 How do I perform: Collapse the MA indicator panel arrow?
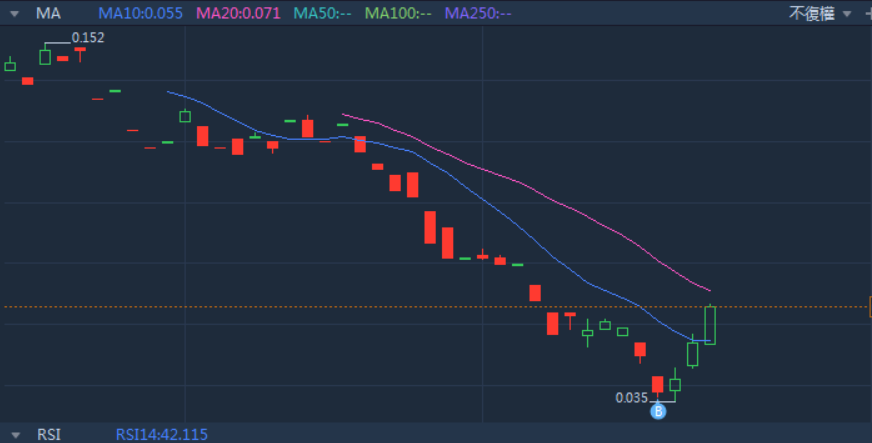(14, 13)
